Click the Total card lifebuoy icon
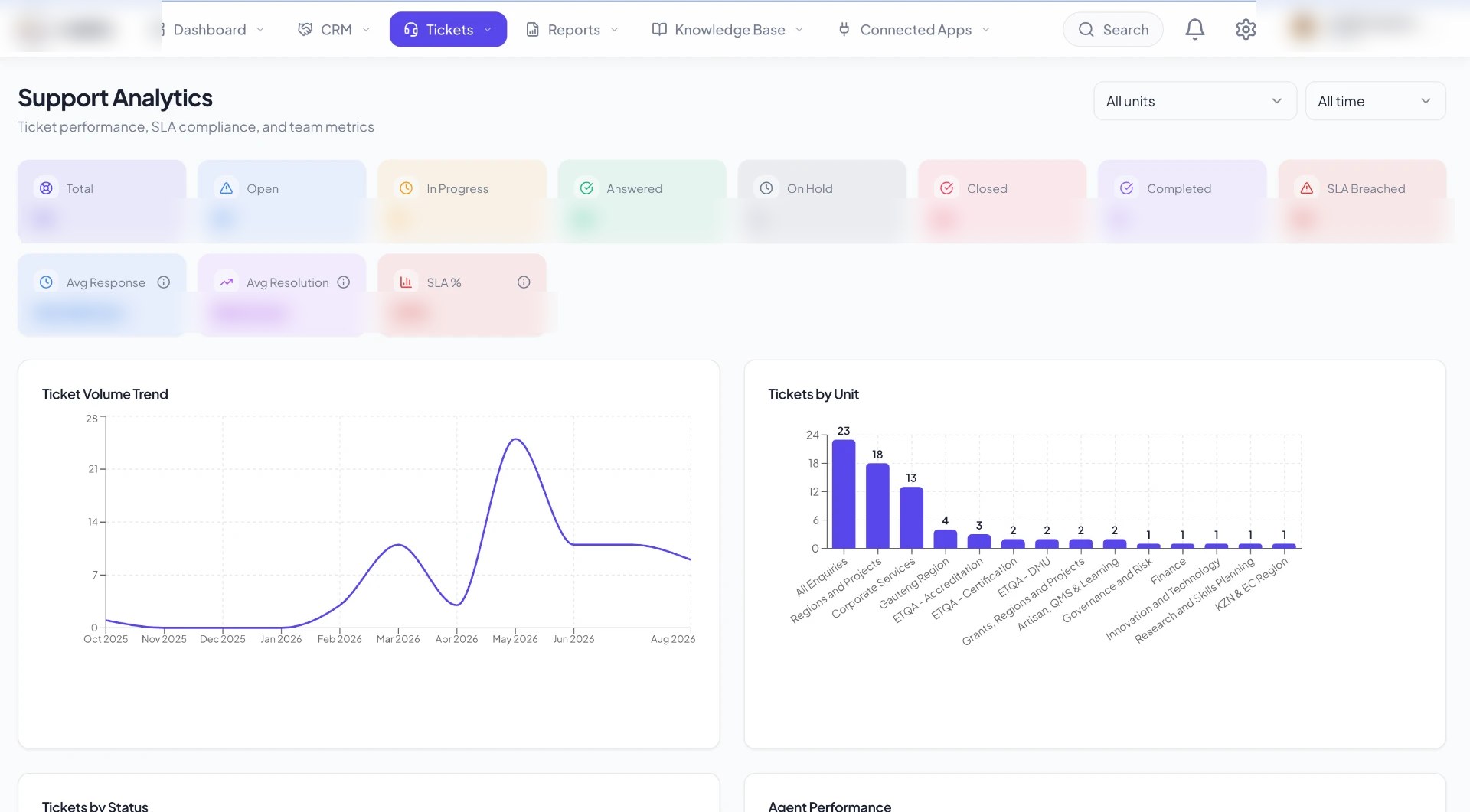 (x=46, y=188)
